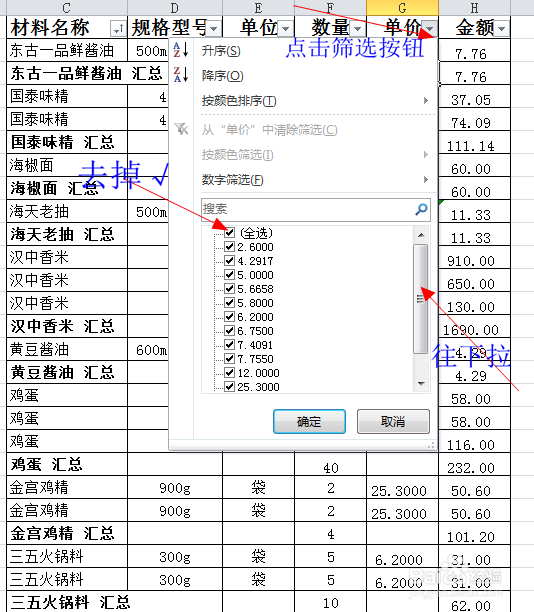Screen dimensions: 534x612
Task: Click quantity cell 40
Action: [330, 464]
